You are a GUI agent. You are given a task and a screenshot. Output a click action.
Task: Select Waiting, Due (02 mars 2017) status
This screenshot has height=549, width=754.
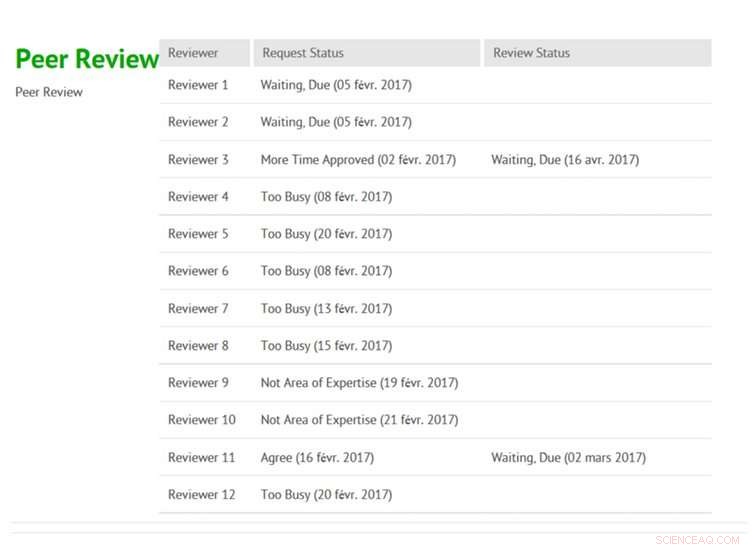[x=568, y=458]
